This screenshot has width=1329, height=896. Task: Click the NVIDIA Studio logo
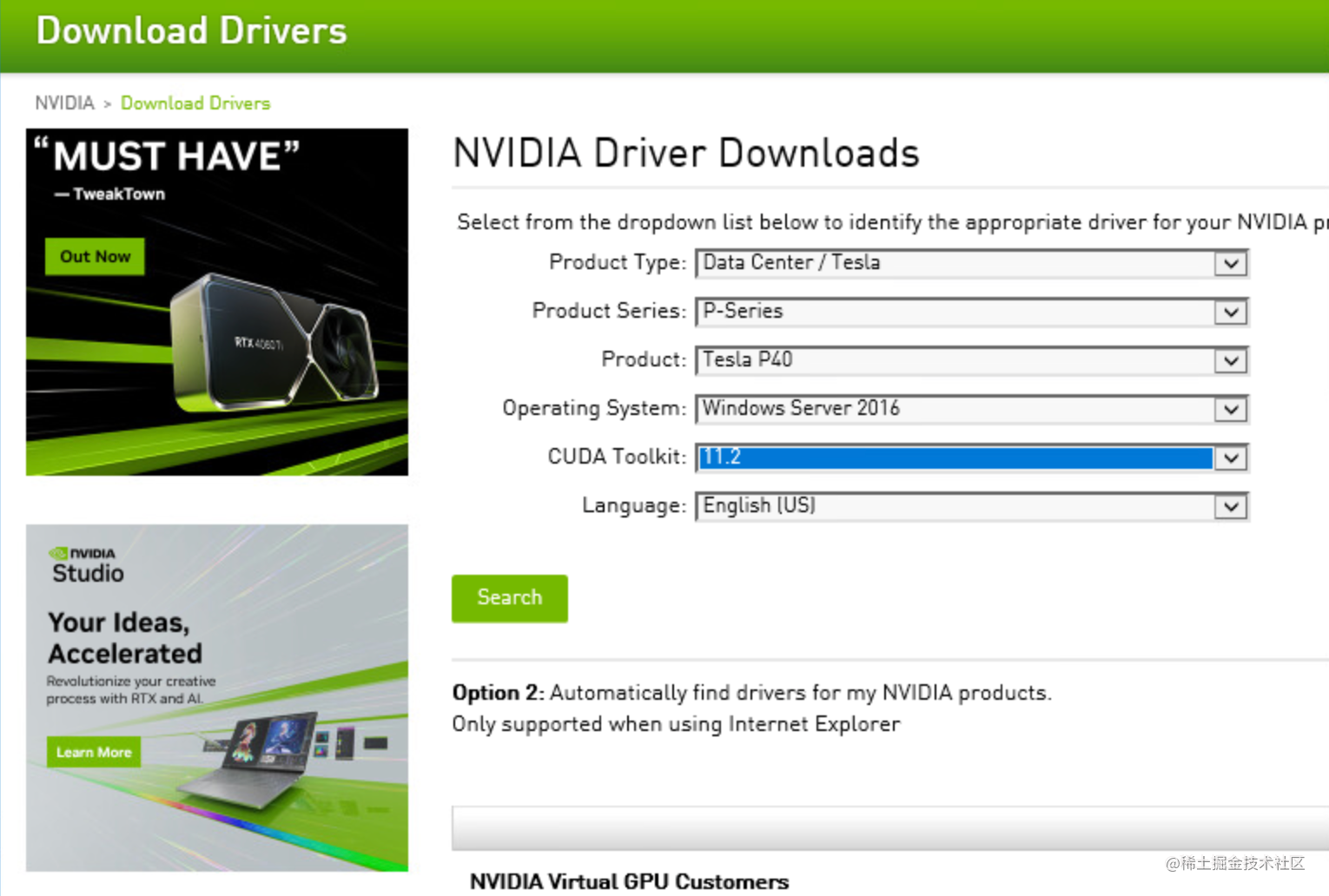click(86, 565)
